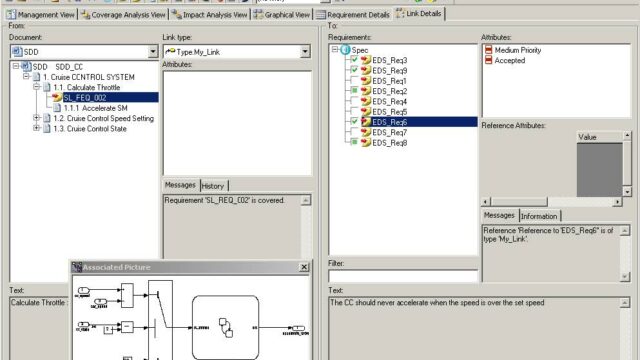Image resolution: width=640 pixels, height=360 pixels.
Task: Click the Simulink diagram thumbnail
Action: pyautogui.click(x=191, y=318)
